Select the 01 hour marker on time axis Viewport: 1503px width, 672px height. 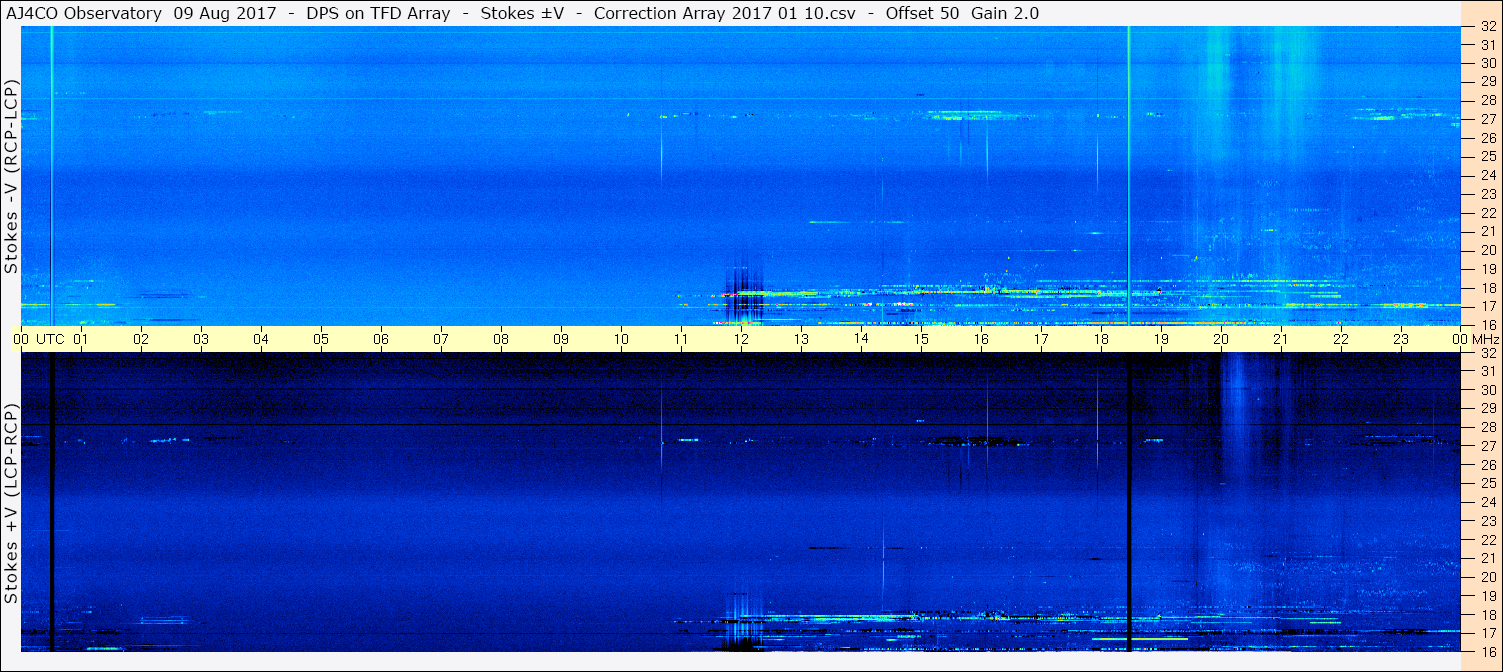pos(81,339)
